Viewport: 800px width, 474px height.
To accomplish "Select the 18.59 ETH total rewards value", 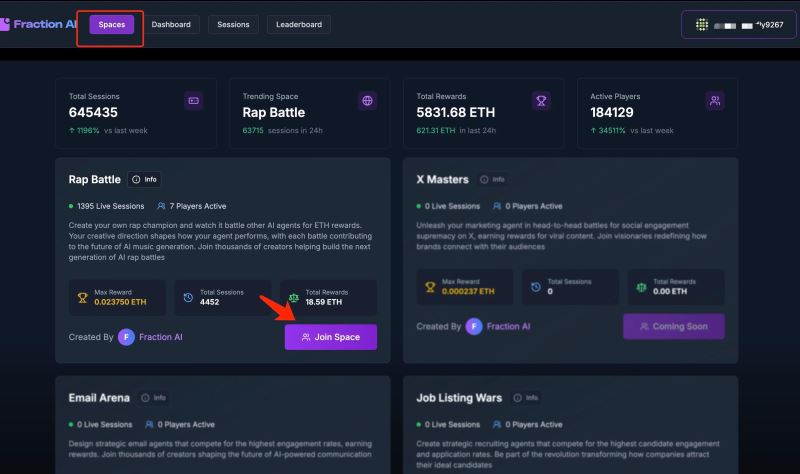I will (323, 302).
